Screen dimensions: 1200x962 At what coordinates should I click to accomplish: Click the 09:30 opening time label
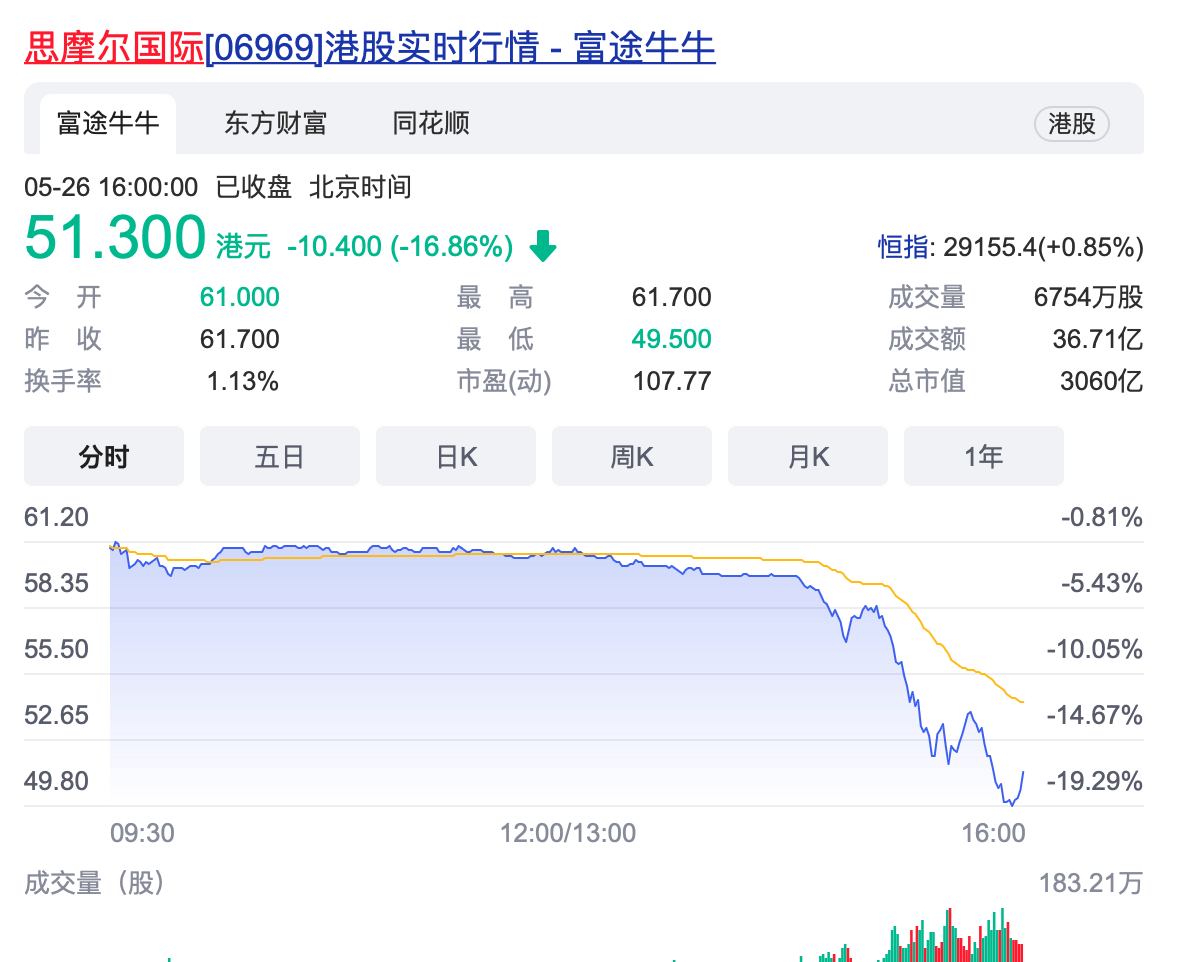[141, 833]
